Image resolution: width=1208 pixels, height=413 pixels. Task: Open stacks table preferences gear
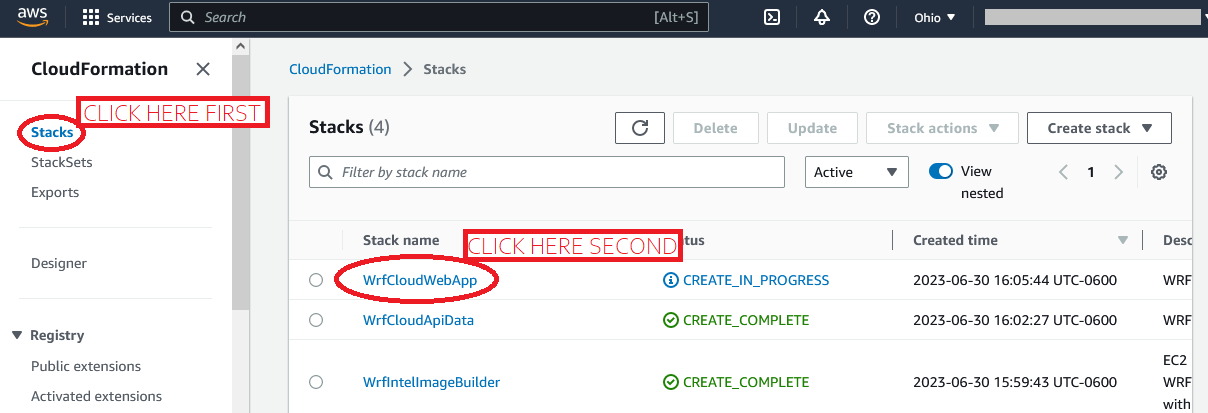click(x=1159, y=172)
